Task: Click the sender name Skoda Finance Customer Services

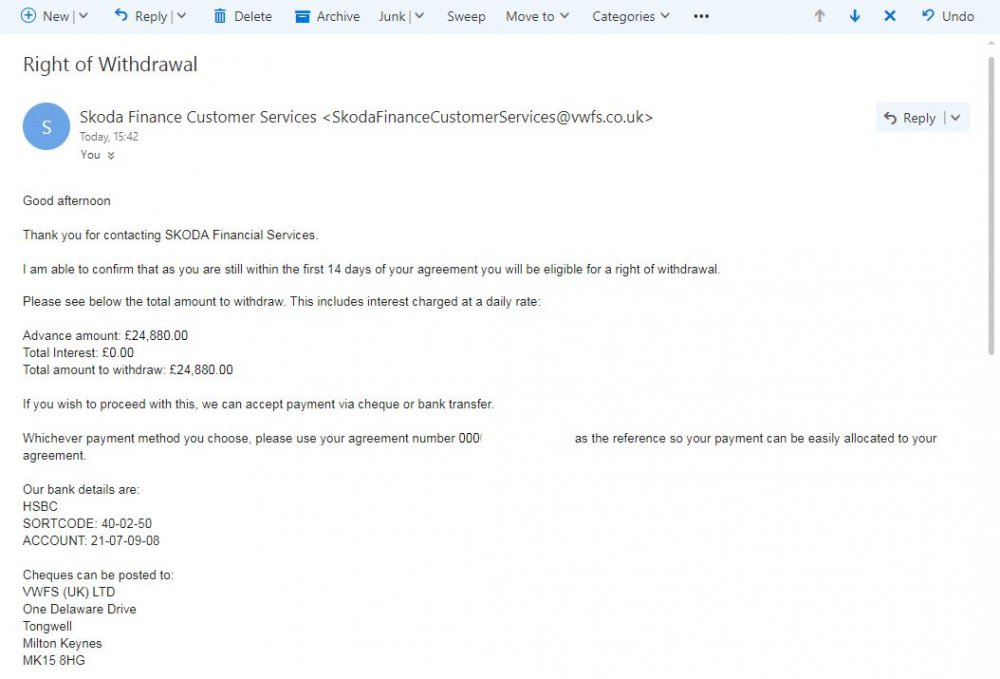Action: 198,117
